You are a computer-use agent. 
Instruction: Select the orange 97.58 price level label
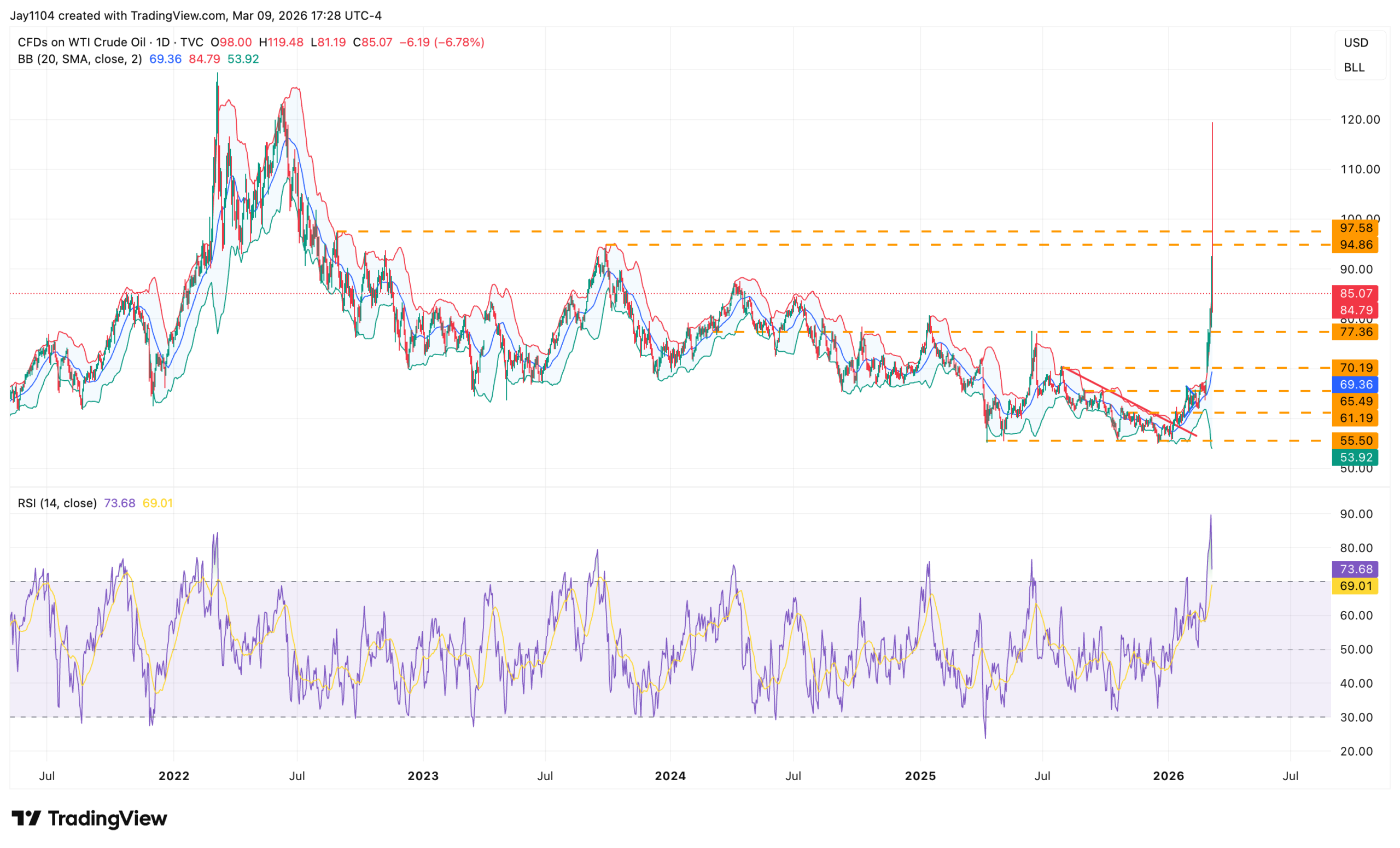coord(1355,228)
